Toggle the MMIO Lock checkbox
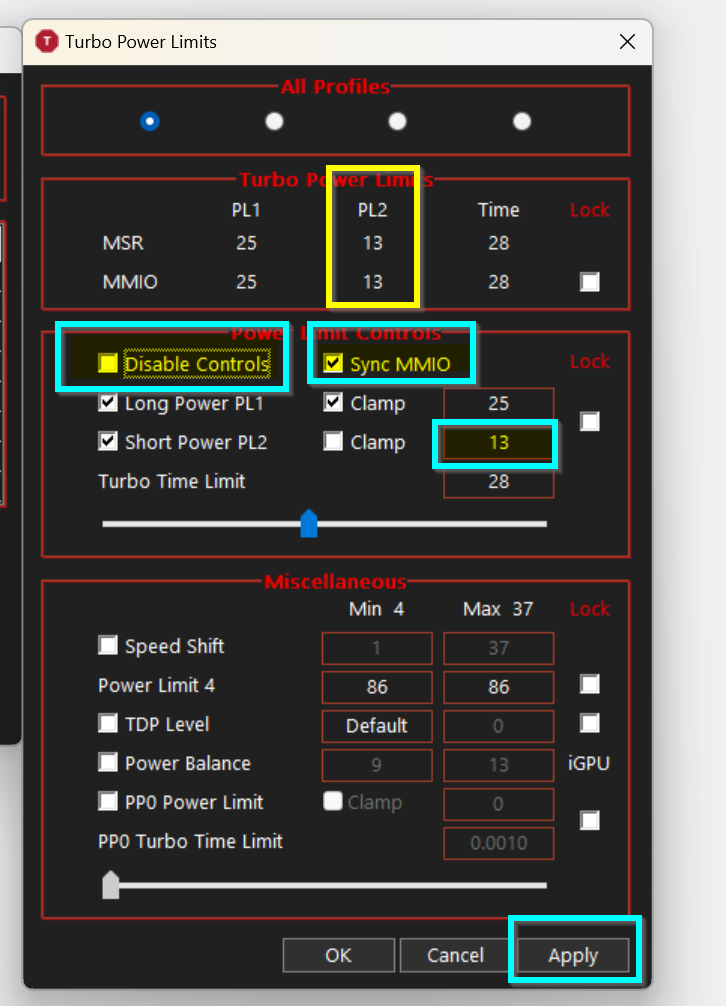Viewport: 726px width, 1006px height. (x=590, y=282)
